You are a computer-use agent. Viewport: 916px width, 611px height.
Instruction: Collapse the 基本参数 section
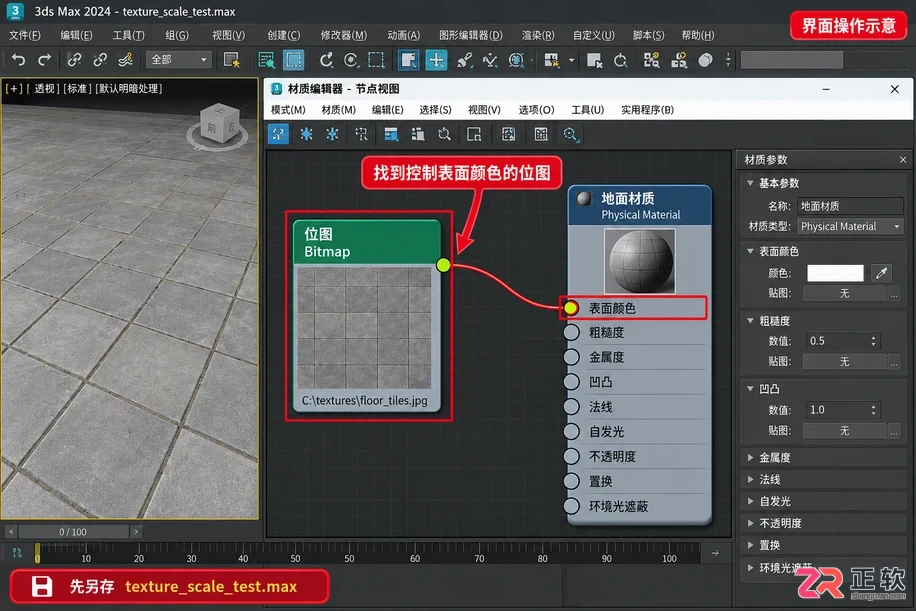tap(751, 183)
